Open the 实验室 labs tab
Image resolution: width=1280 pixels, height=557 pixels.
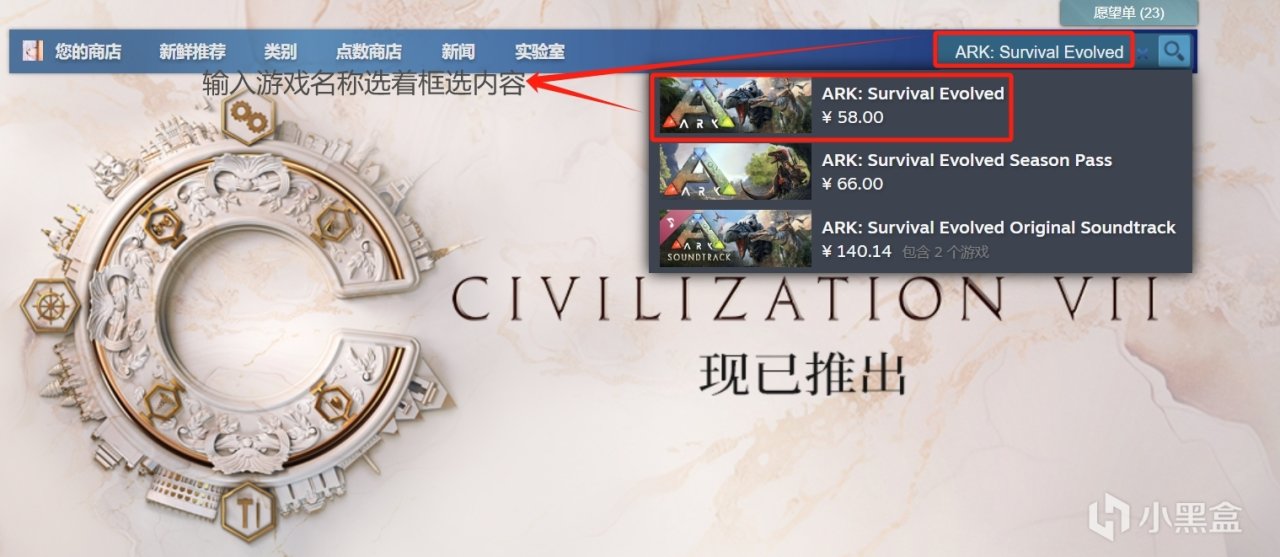540,52
